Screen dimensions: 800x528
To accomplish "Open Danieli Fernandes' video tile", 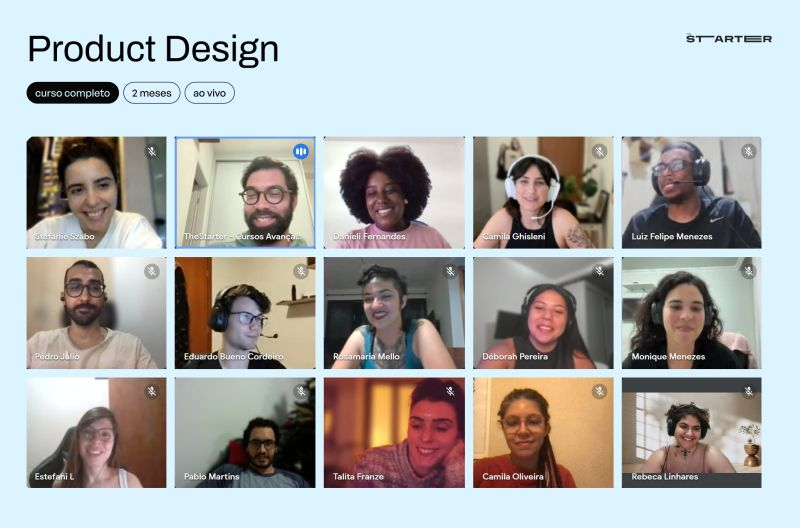I will (394, 192).
